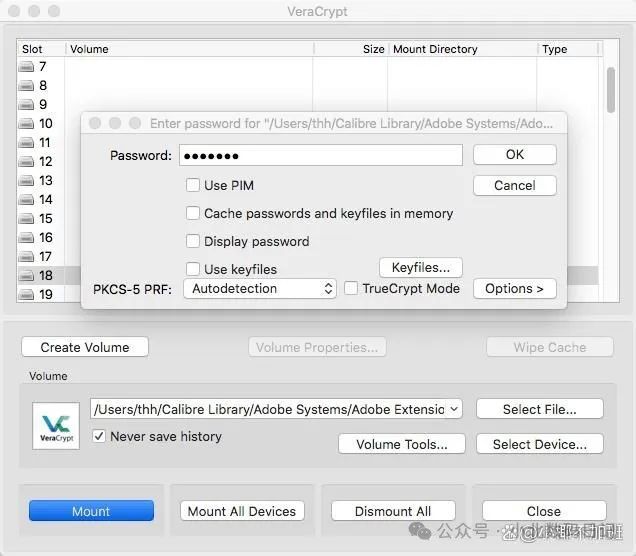Uncheck Never save history
The width and height of the screenshot is (636, 556).
pos(99,436)
